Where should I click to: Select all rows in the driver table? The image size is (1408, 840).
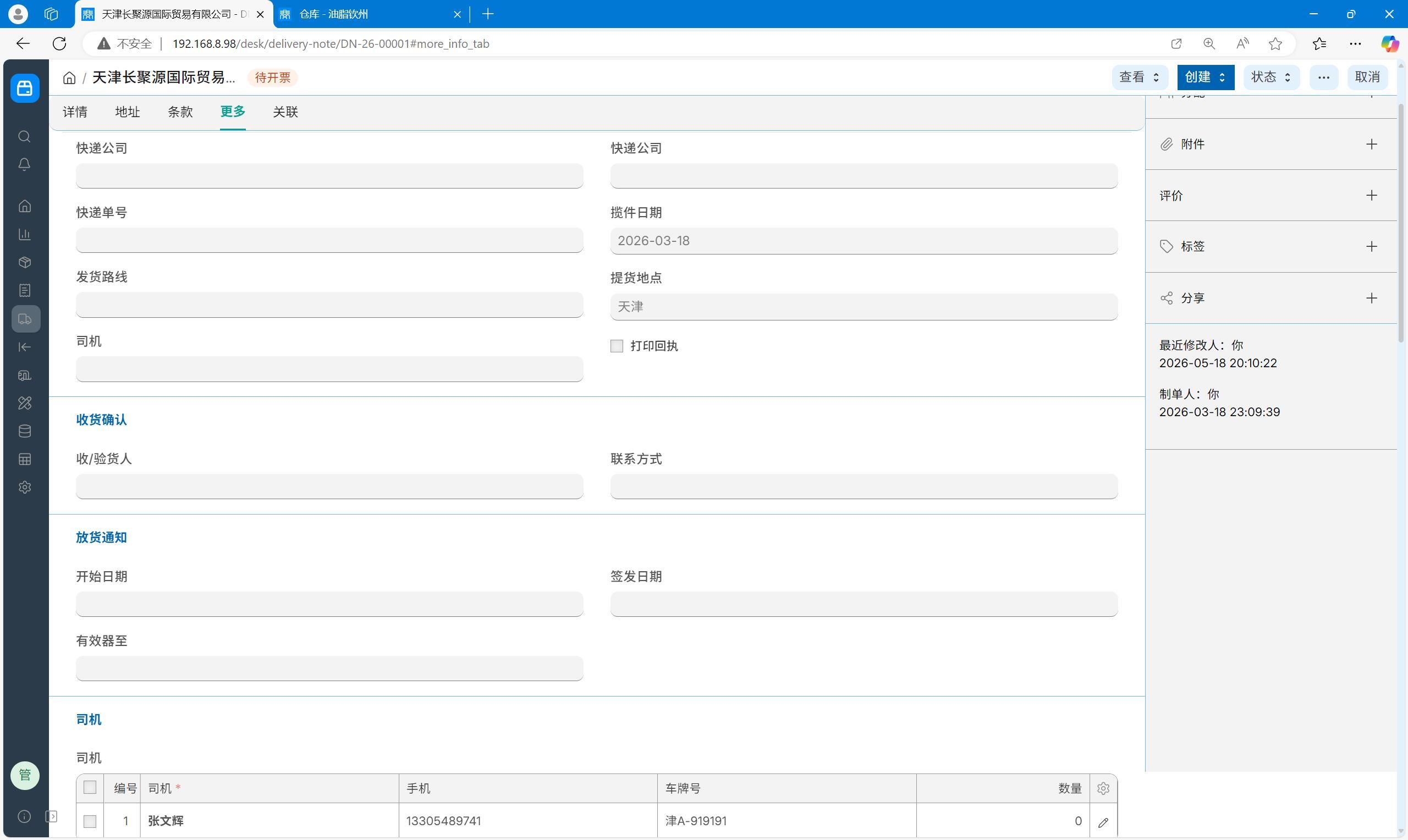[x=90, y=787]
